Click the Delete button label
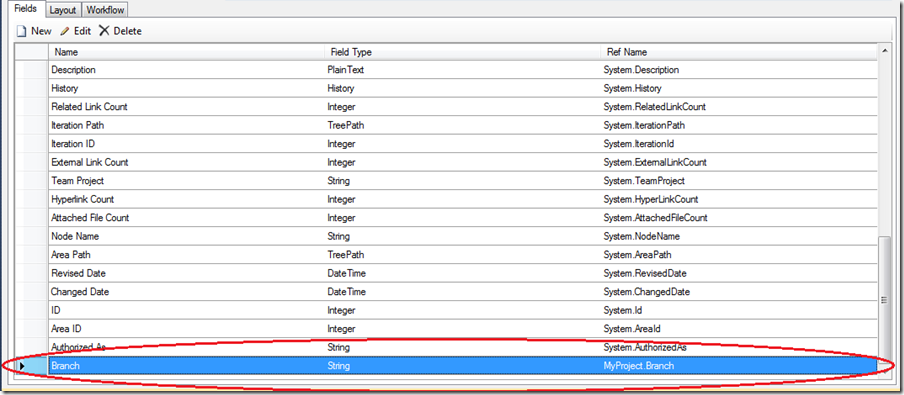The image size is (904, 395). pyautogui.click(x=127, y=31)
